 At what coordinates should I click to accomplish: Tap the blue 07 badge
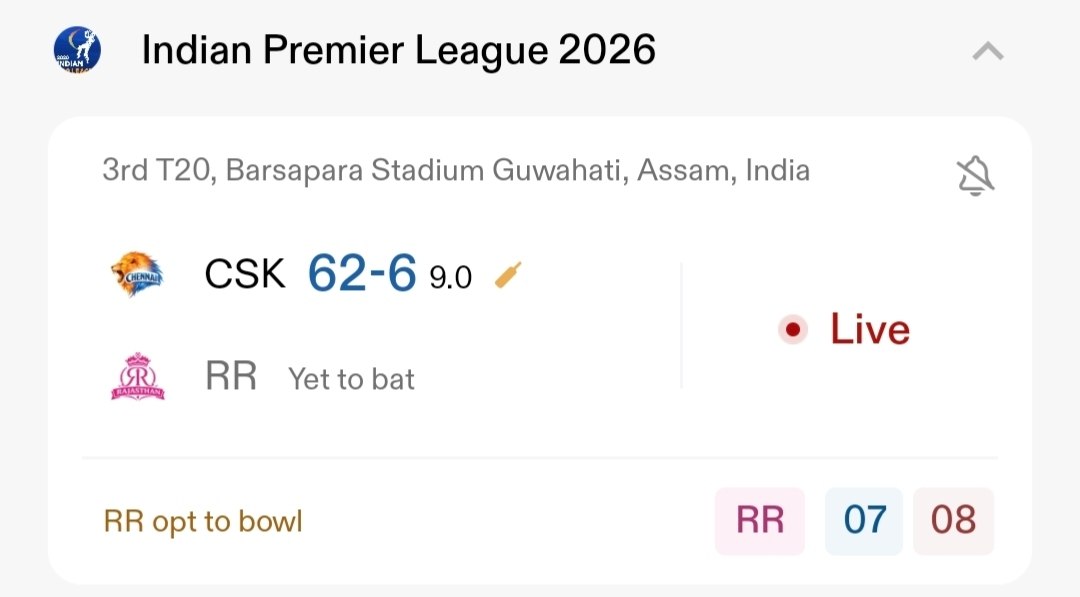pyautogui.click(x=865, y=520)
